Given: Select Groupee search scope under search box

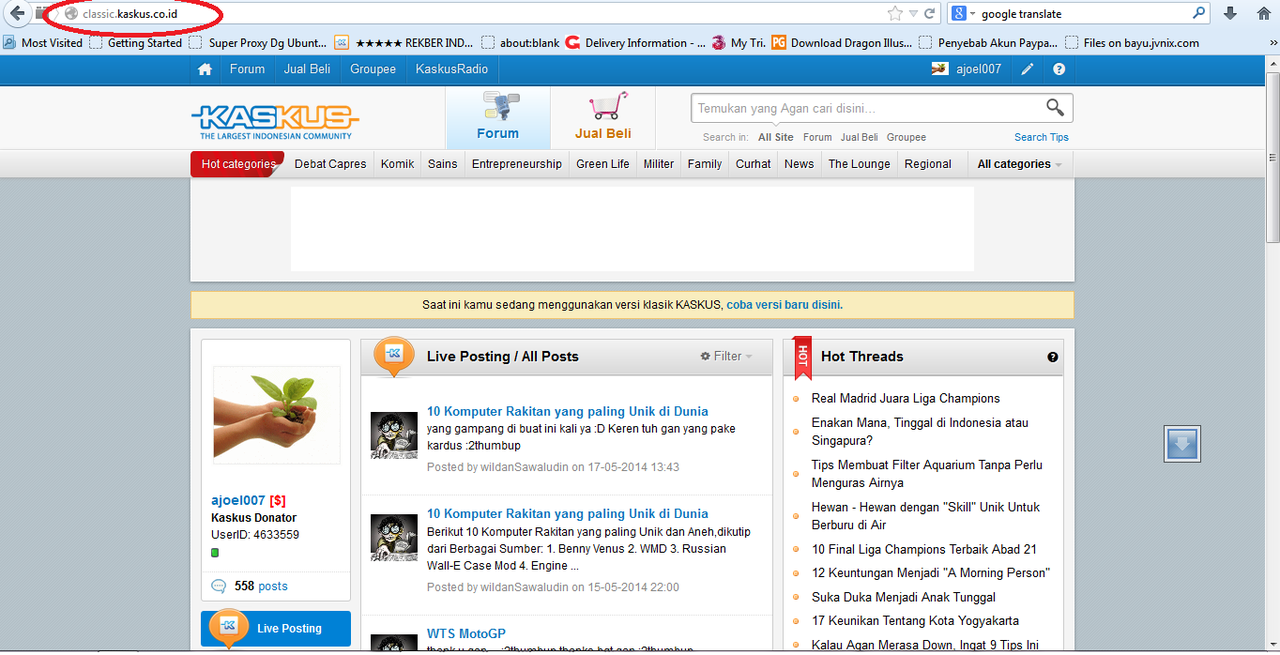Looking at the screenshot, I should click(x=906, y=137).
